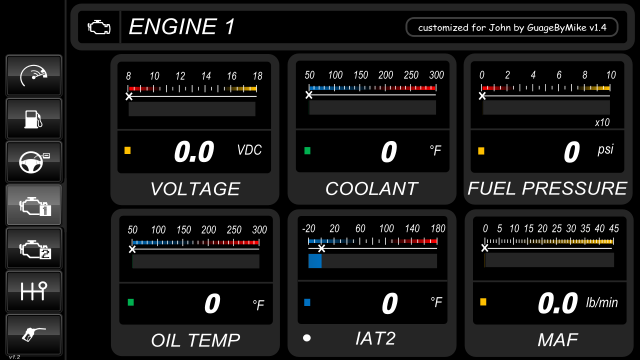Open the fuel nozzle page
This screenshot has height=360, width=640.
(x=34, y=335)
